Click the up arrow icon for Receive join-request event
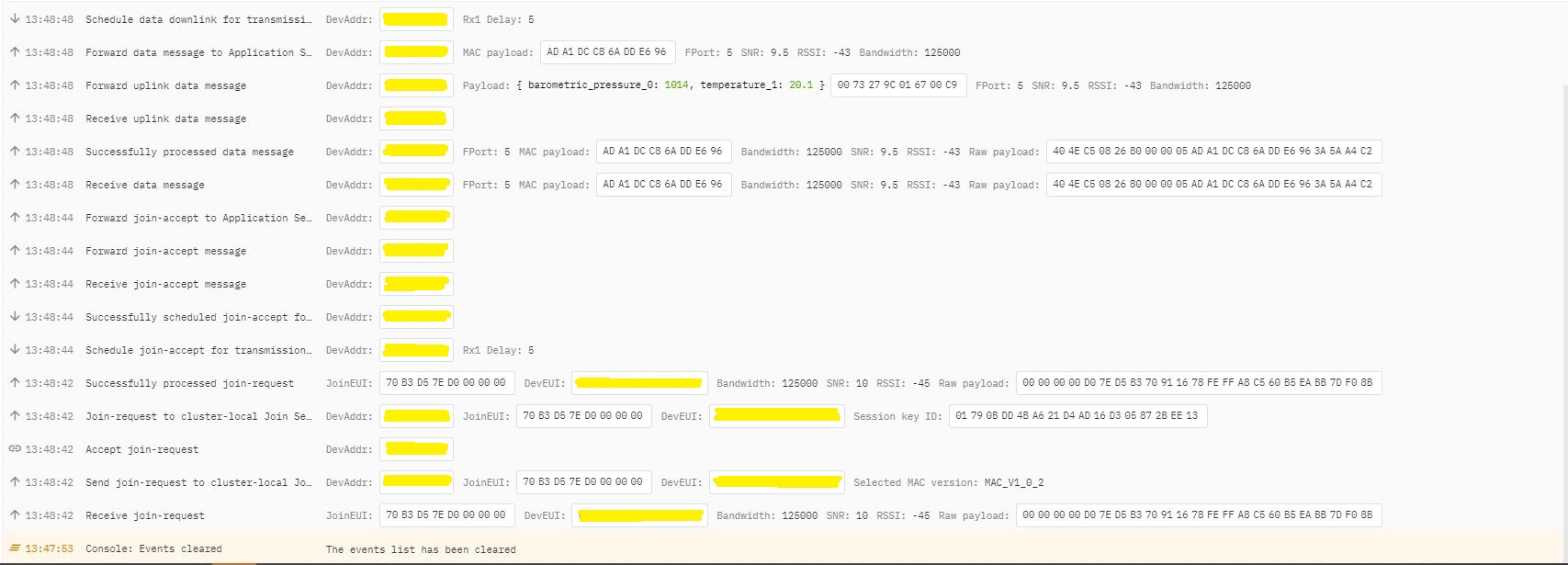 pyautogui.click(x=15, y=515)
